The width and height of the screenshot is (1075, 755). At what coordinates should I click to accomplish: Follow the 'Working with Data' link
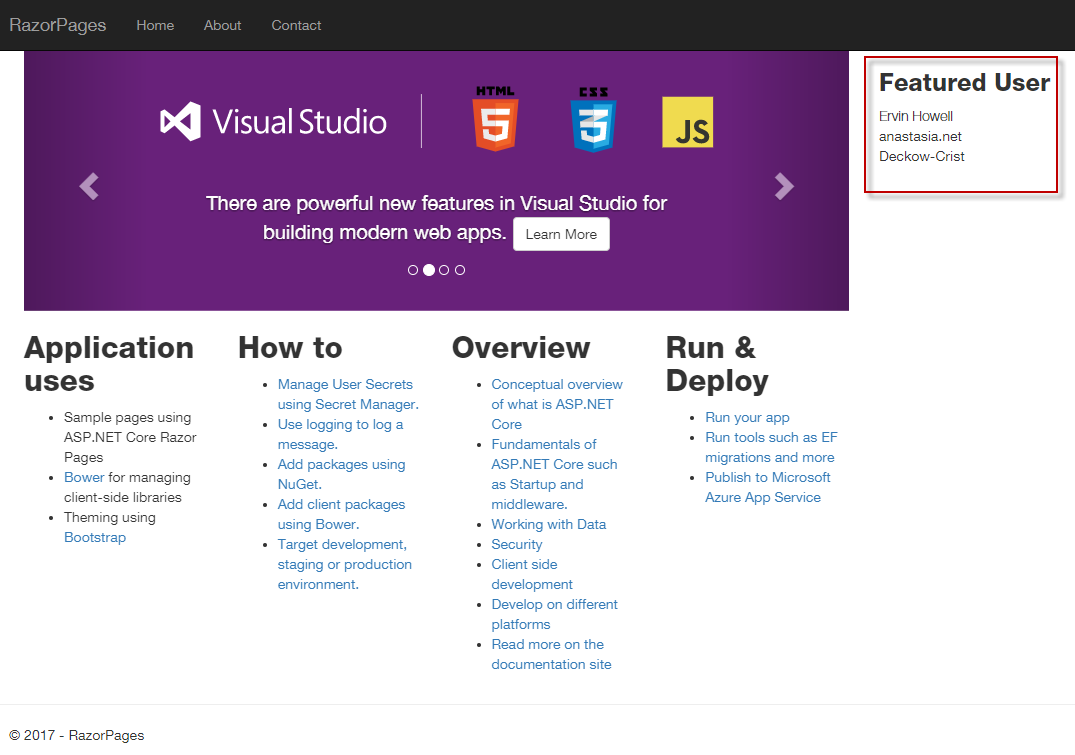[548, 523]
